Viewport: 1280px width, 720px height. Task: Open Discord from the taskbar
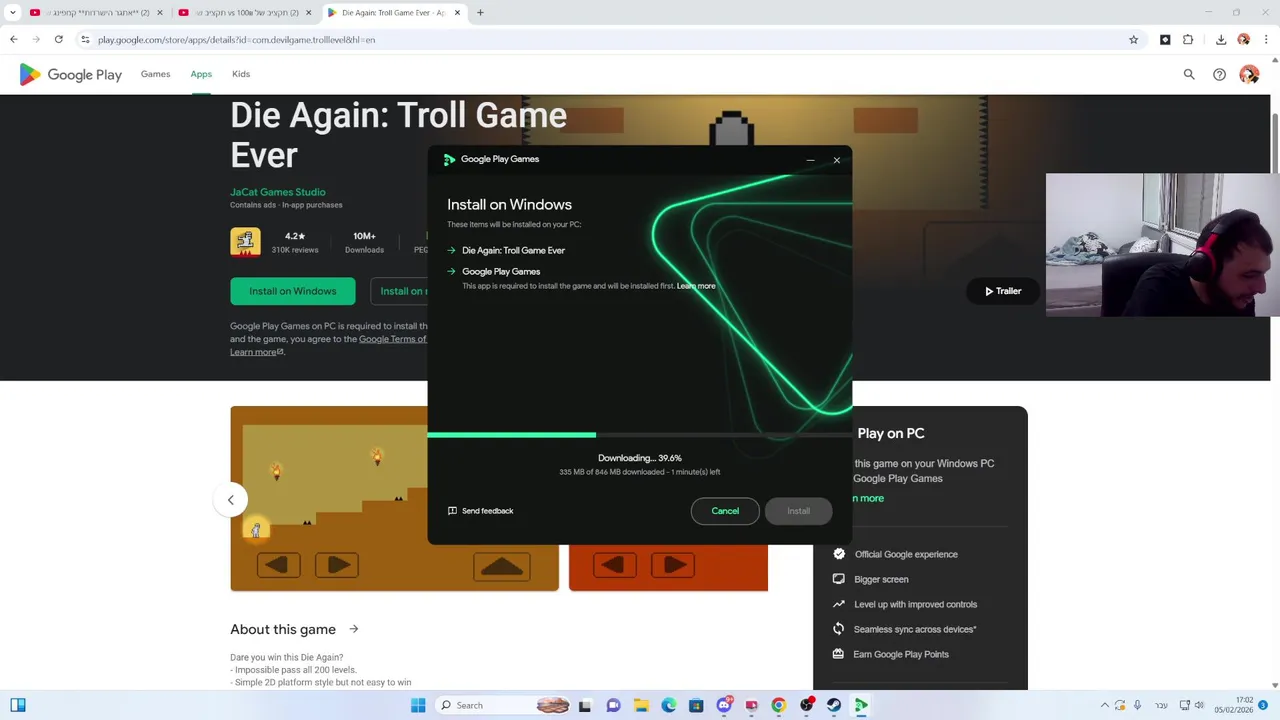pyautogui.click(x=724, y=705)
